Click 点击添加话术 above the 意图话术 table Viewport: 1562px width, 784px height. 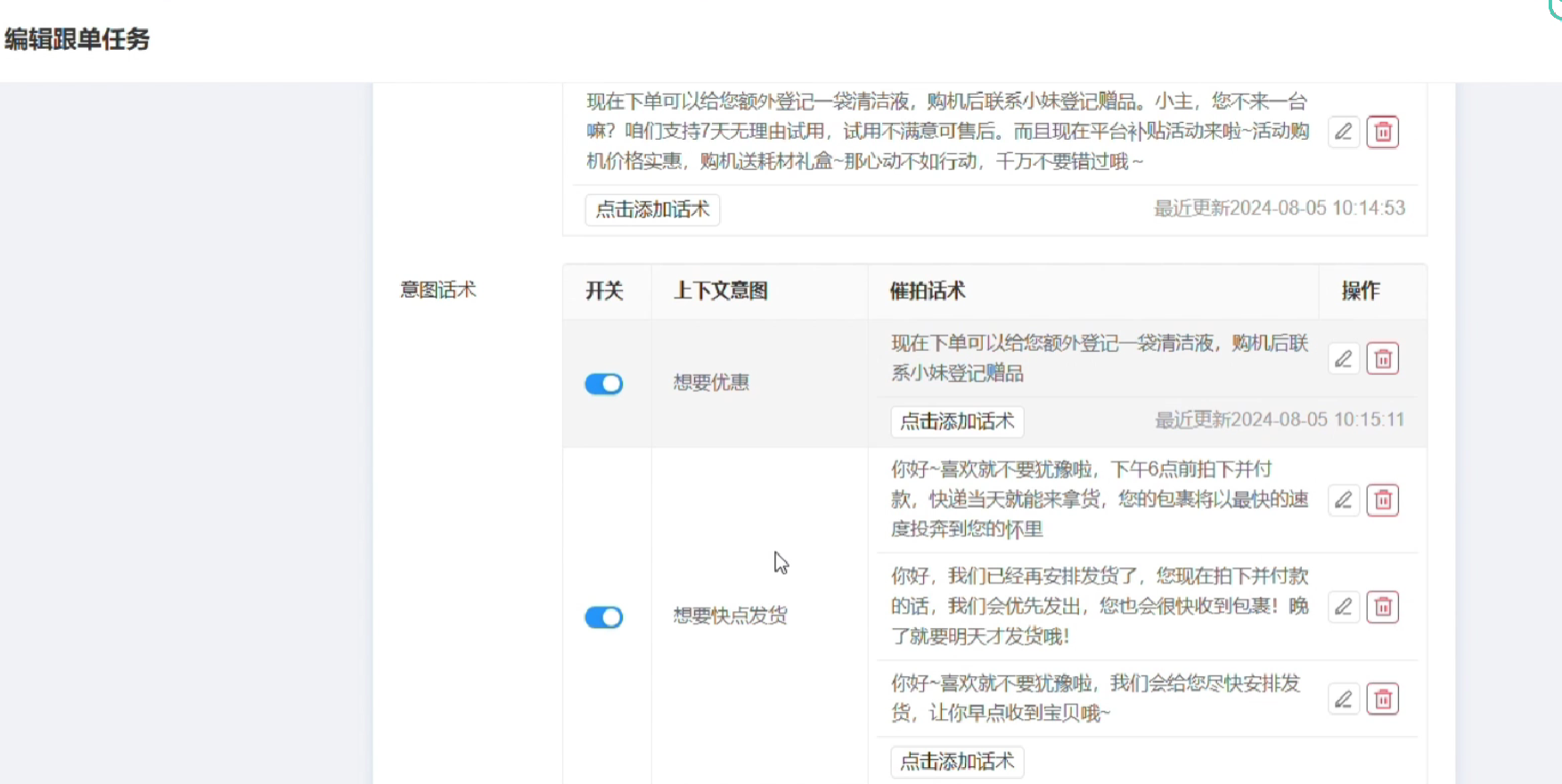(652, 209)
